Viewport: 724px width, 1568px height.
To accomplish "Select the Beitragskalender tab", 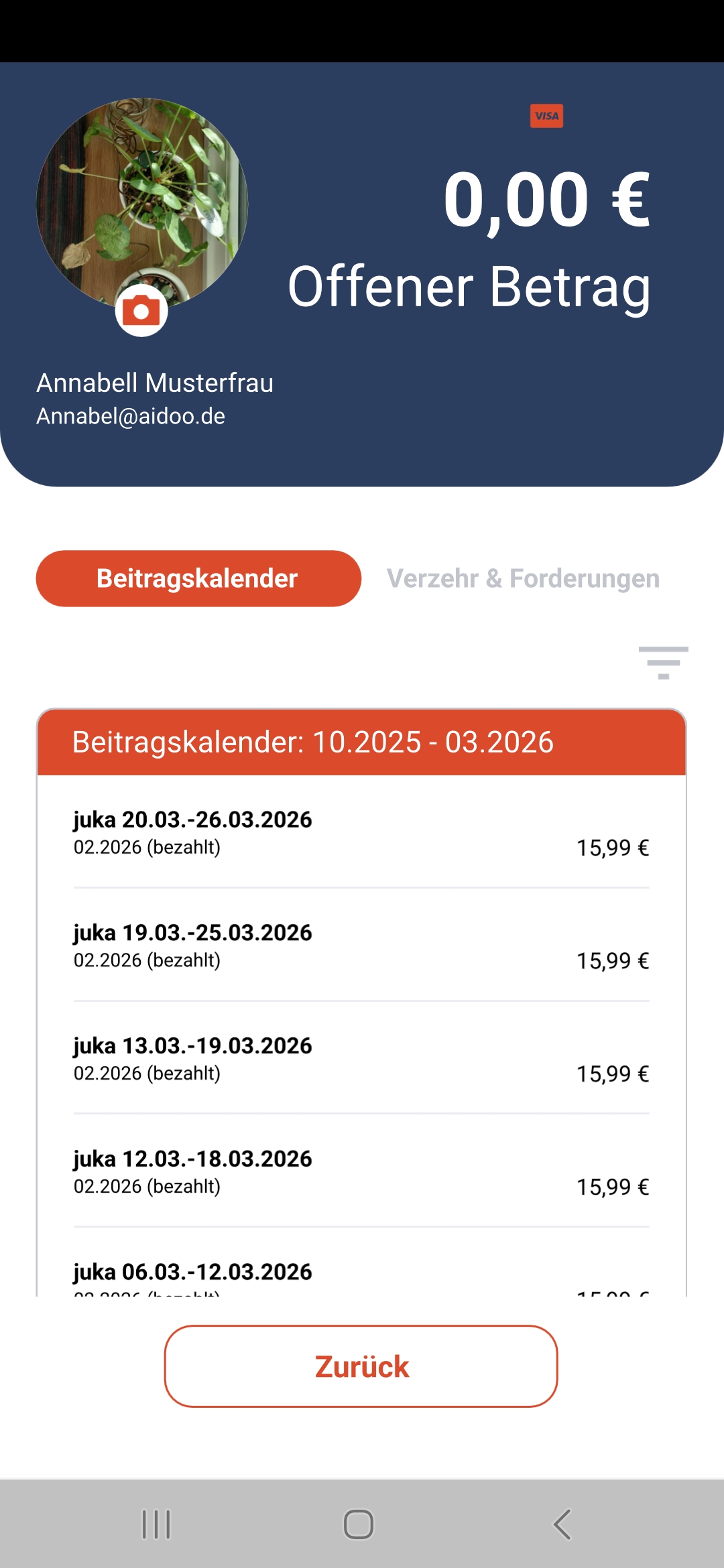I will pyautogui.click(x=198, y=578).
